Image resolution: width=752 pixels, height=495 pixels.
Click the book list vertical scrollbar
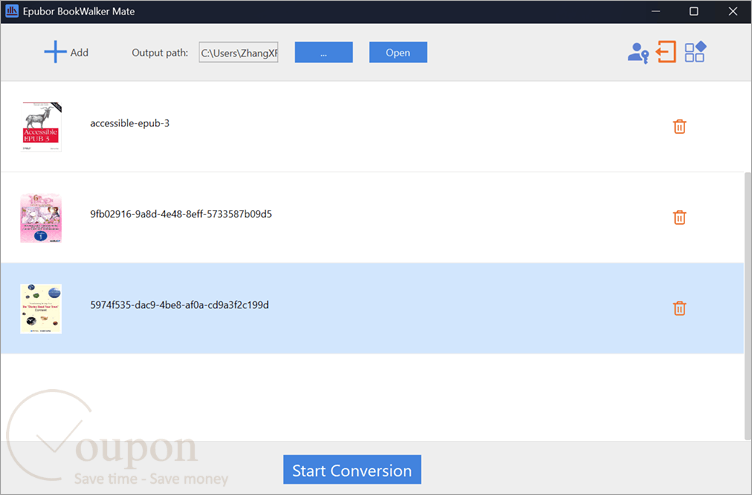click(x=748, y=306)
